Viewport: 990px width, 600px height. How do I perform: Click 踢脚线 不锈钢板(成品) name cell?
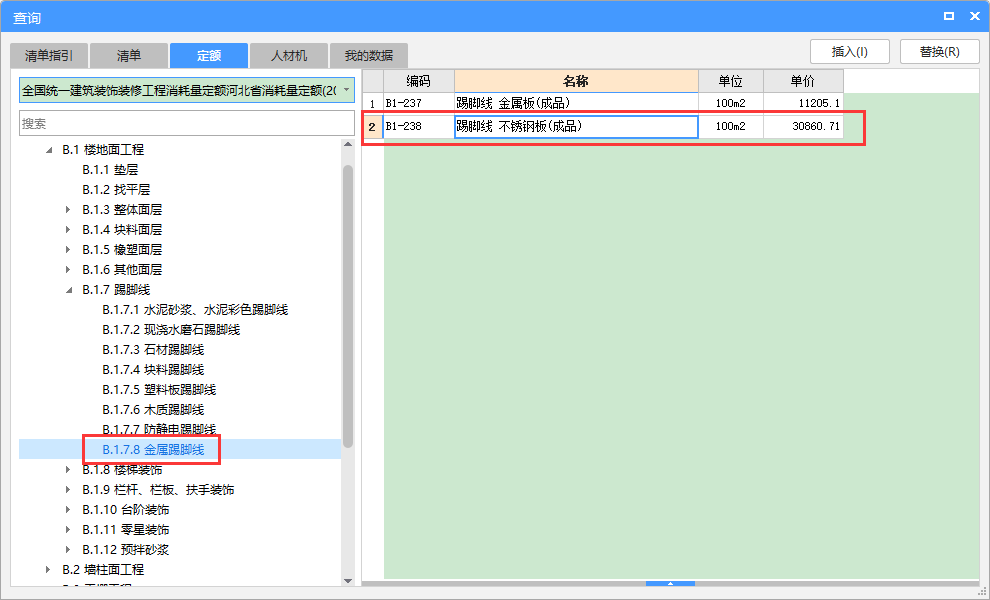pyautogui.click(x=576, y=126)
